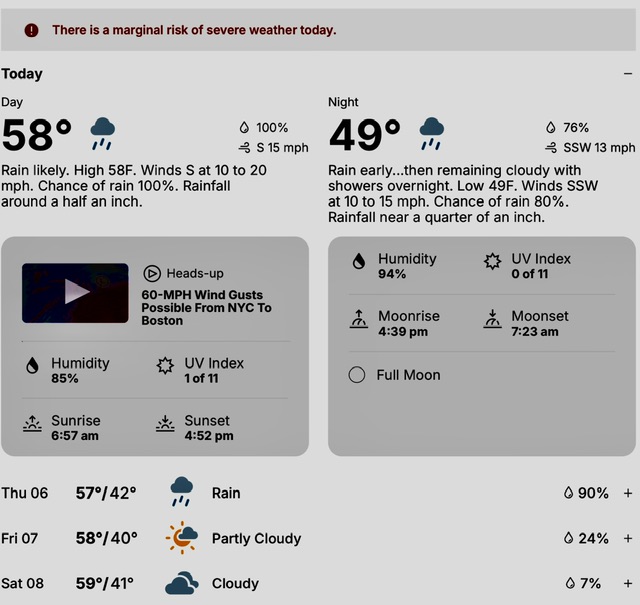Click the Day rain cloud icon
The image size is (640, 605).
click(103, 132)
